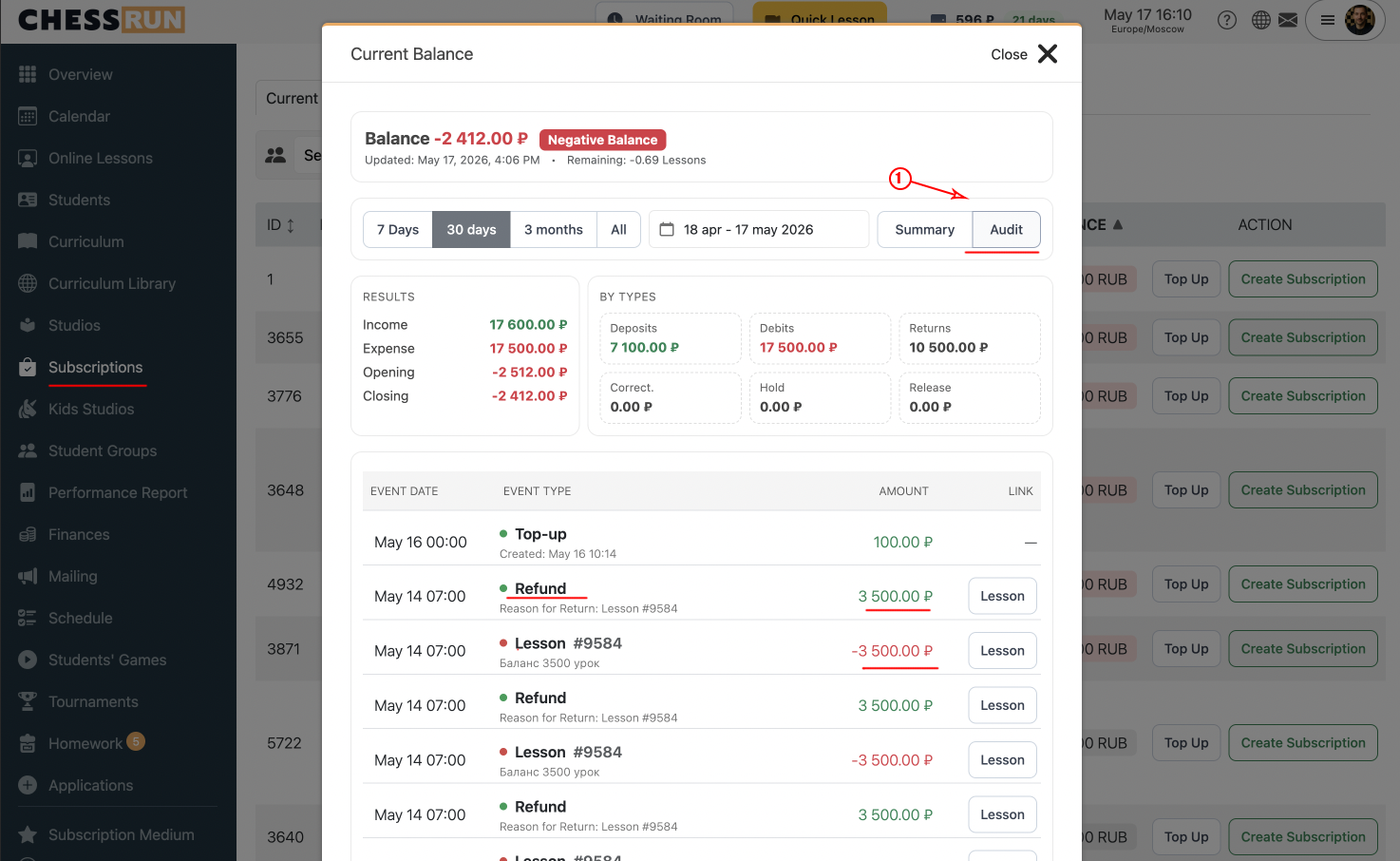
Task: Click the Returns 10 500.00 ₽ card
Action: (x=970, y=338)
